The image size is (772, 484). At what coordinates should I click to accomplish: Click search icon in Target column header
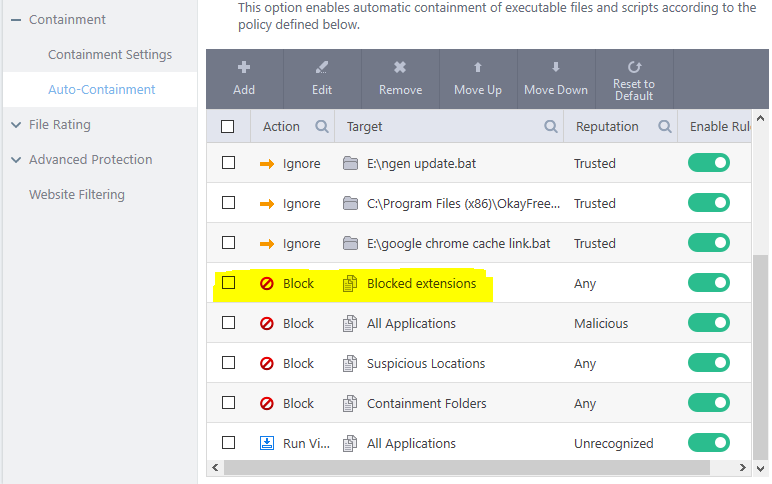coord(550,127)
